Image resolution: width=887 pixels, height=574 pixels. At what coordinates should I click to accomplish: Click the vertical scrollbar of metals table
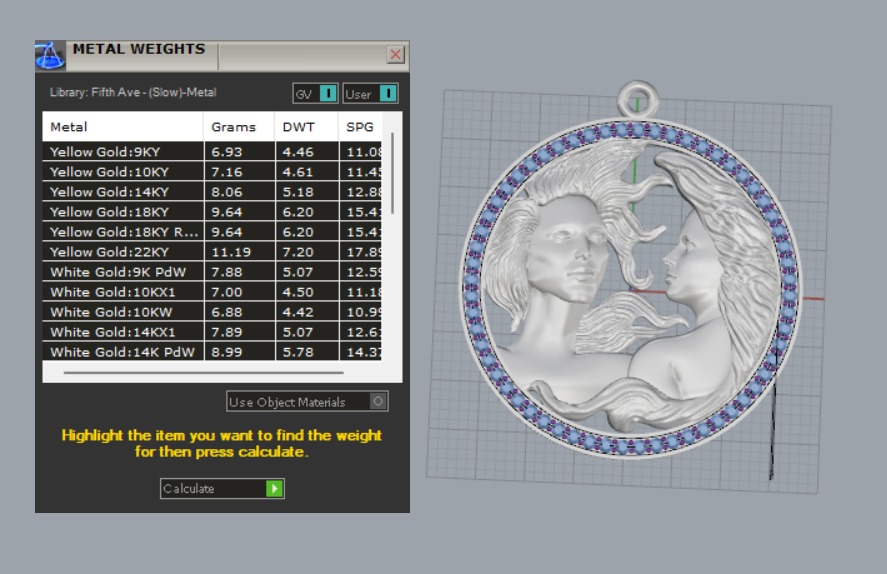[392, 173]
